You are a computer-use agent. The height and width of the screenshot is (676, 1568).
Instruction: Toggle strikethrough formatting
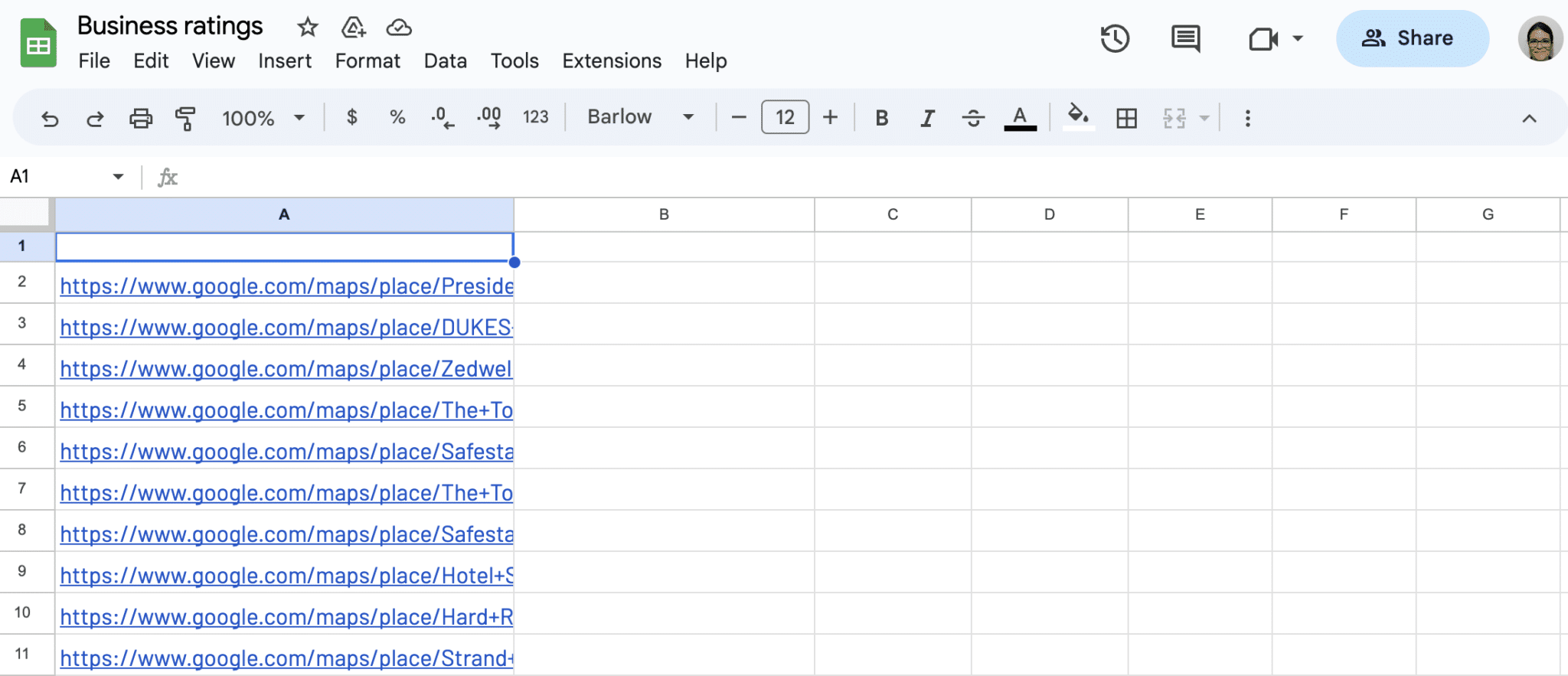(x=973, y=118)
